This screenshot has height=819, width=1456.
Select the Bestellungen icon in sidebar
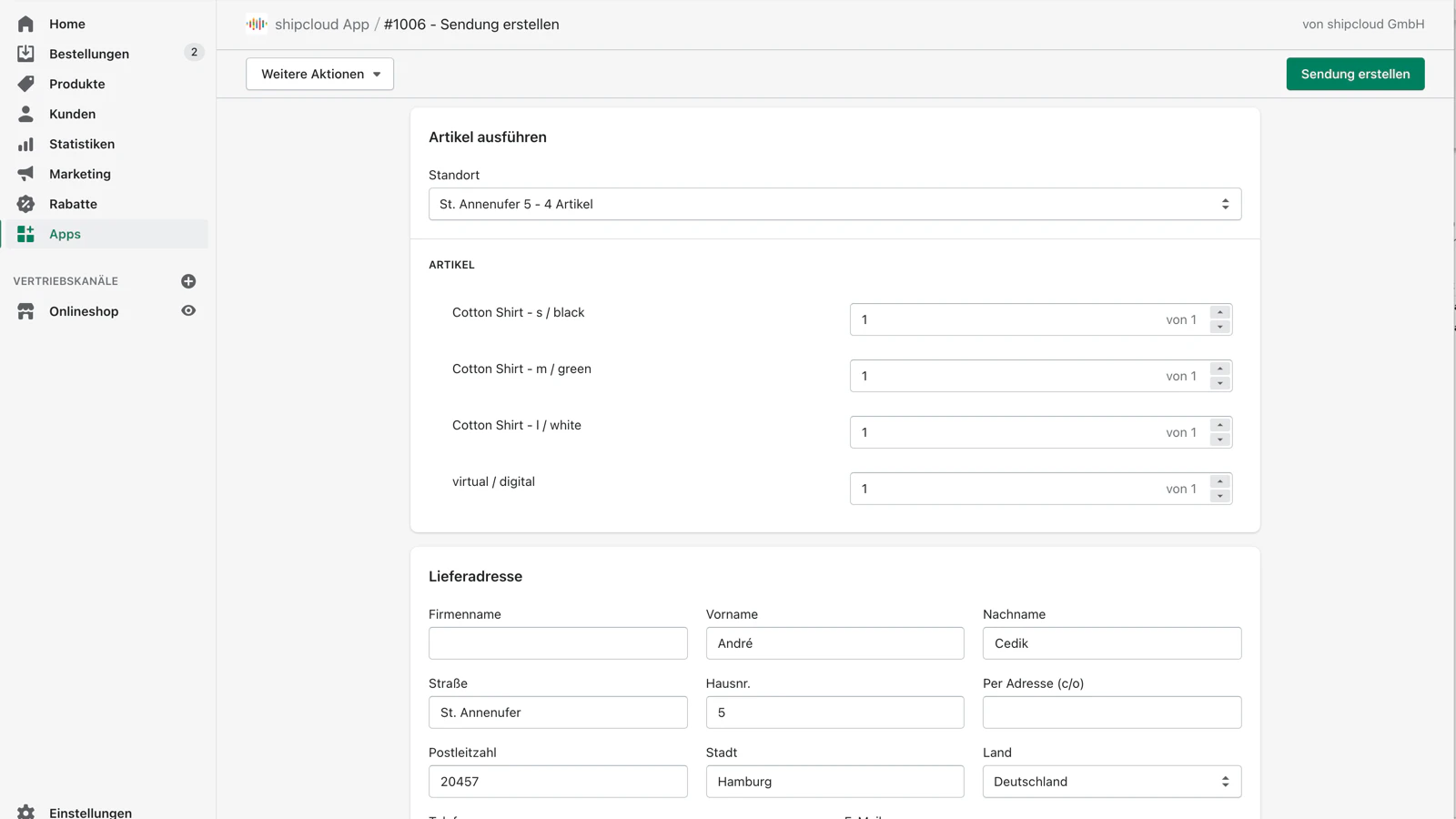pyautogui.click(x=25, y=54)
